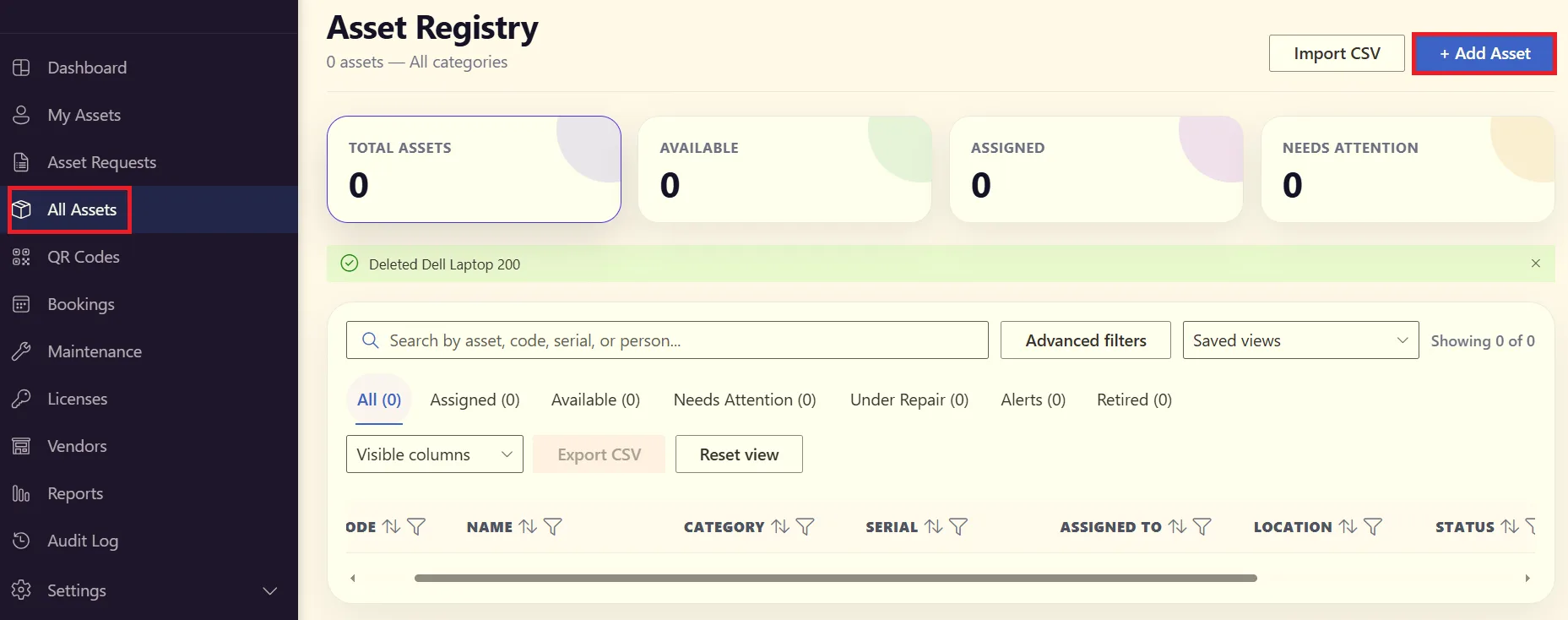This screenshot has width=1568, height=620.
Task: Click the horizontal table scrollbar thumb
Action: [836, 579]
